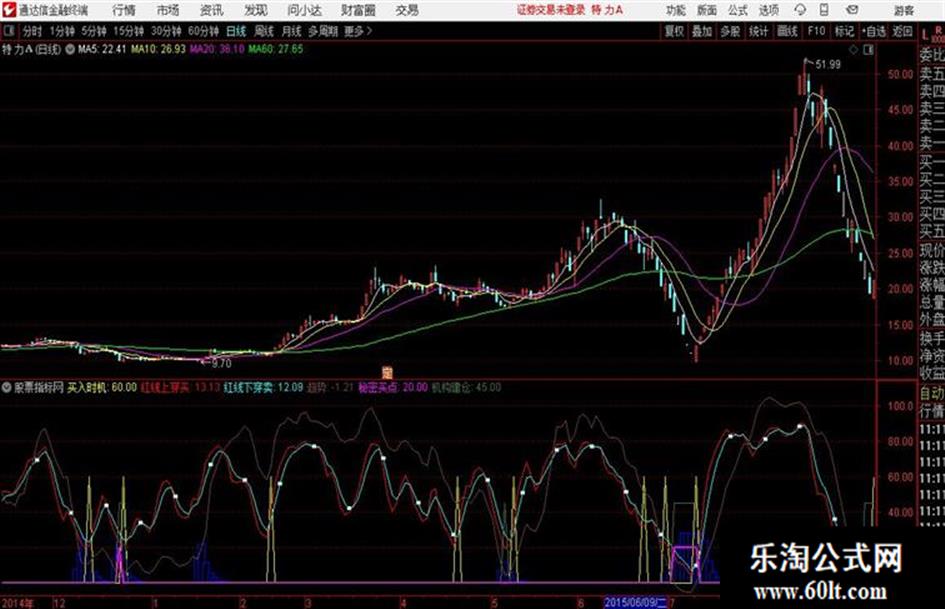This screenshot has width=945, height=609.
Task: Open the mobile phone icon
Action: [x=824, y=10]
